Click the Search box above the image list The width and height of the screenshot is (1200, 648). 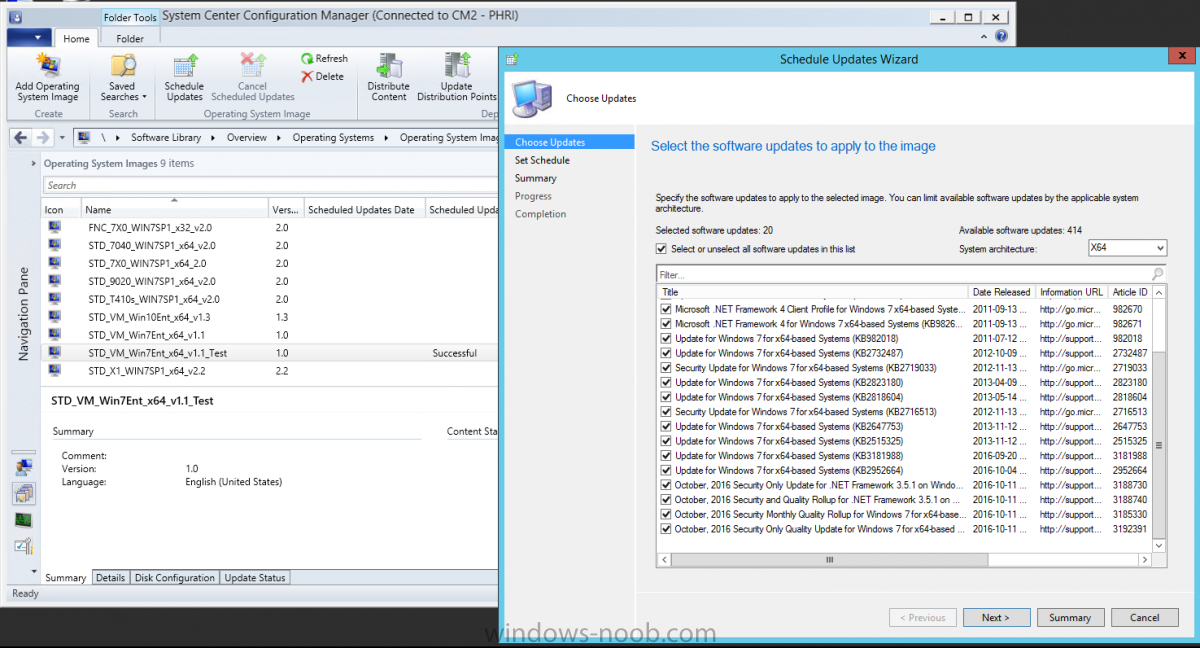(x=270, y=185)
